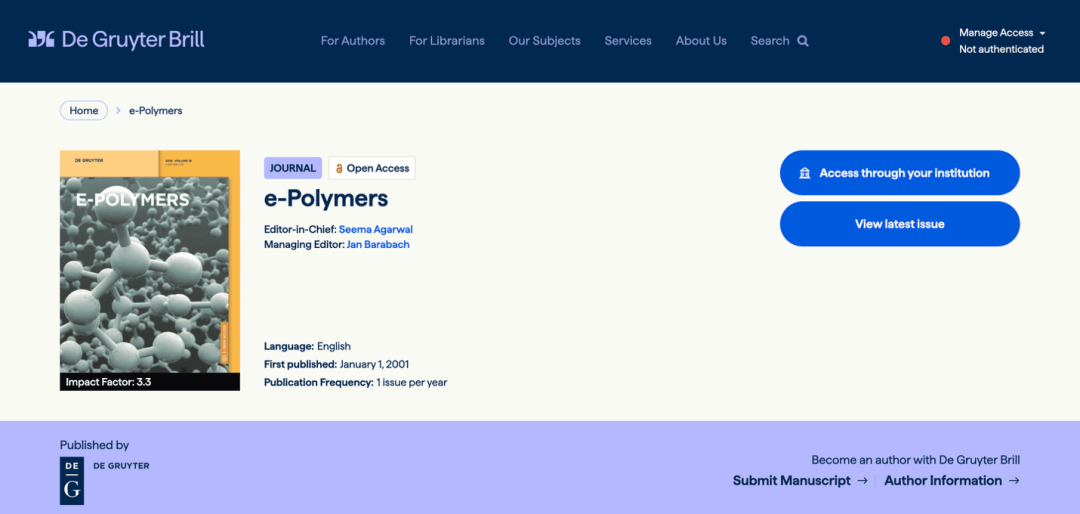The width and height of the screenshot is (1080, 514).
Task: Click the institution building icon
Action: coord(804,173)
